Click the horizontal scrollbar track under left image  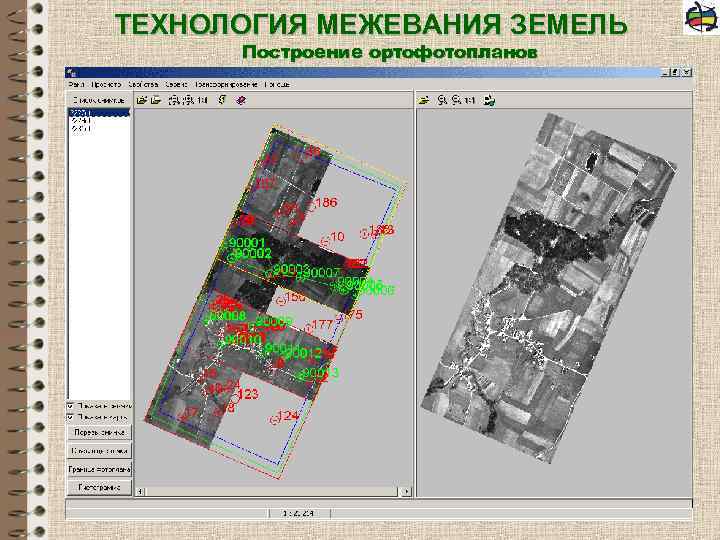[273, 492]
